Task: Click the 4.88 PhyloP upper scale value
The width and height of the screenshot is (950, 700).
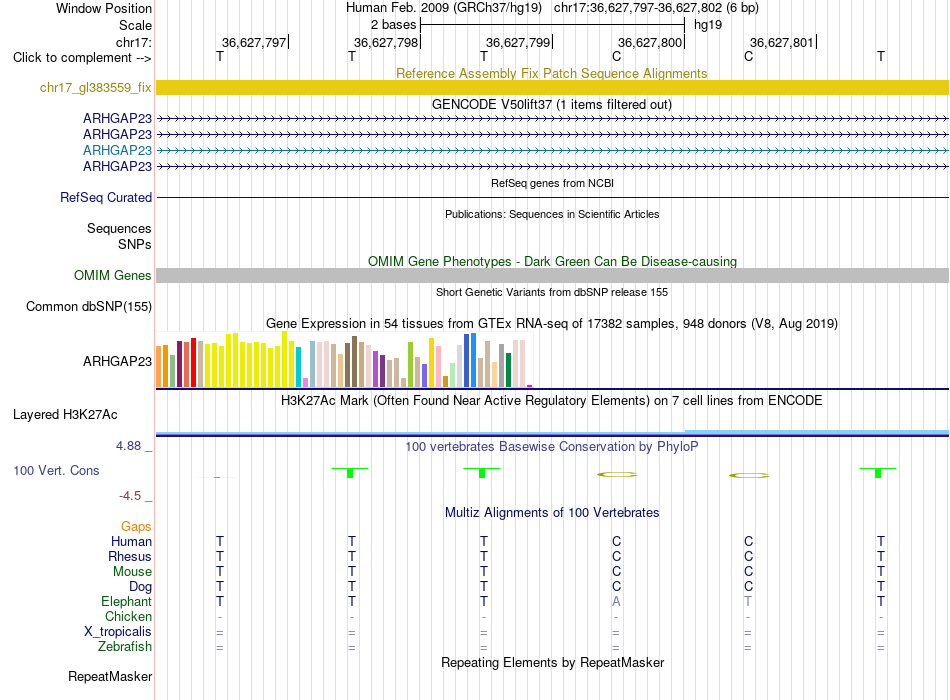Action: pos(128,445)
